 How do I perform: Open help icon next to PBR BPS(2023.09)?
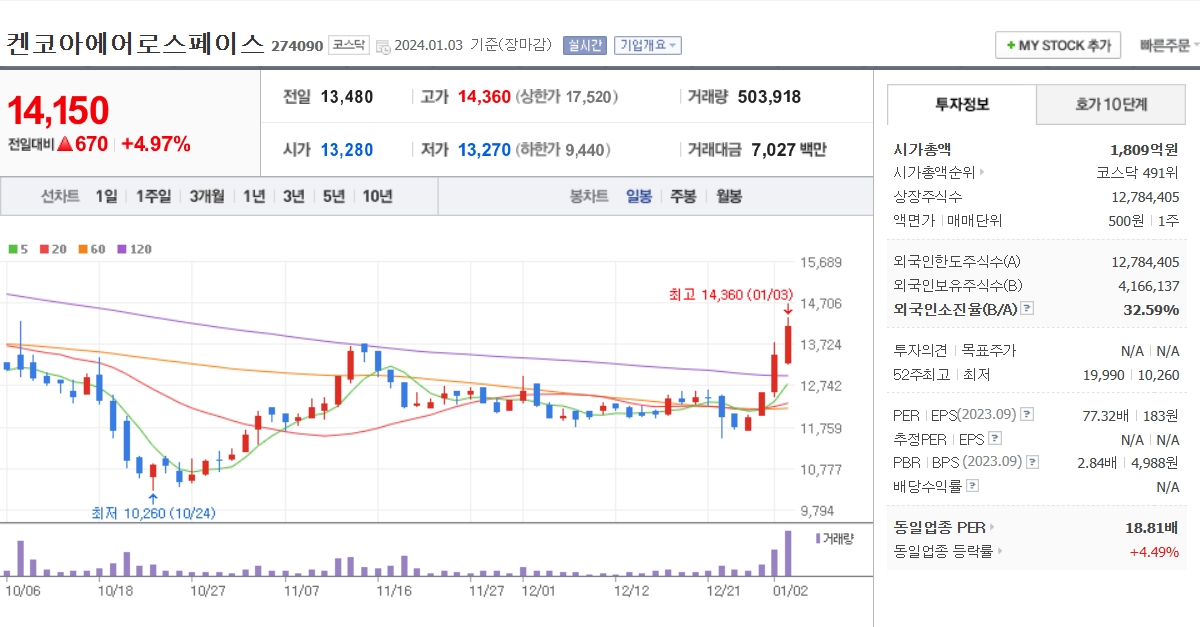(1033, 462)
